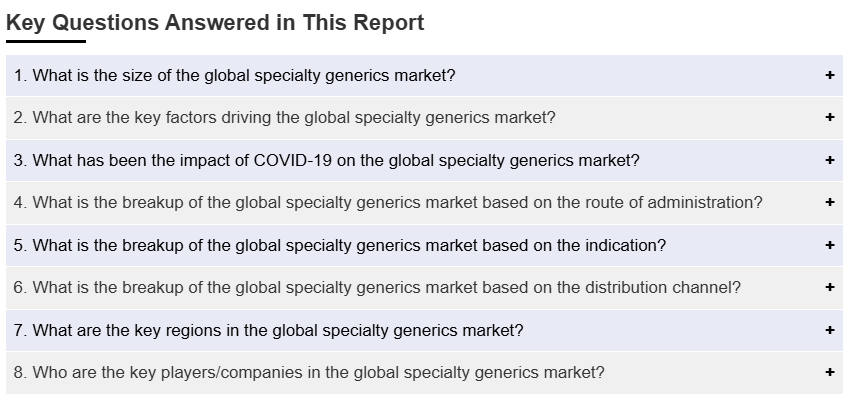The image size is (848, 404).
Task: Click the black underline beneath the heading
Action: point(46,42)
